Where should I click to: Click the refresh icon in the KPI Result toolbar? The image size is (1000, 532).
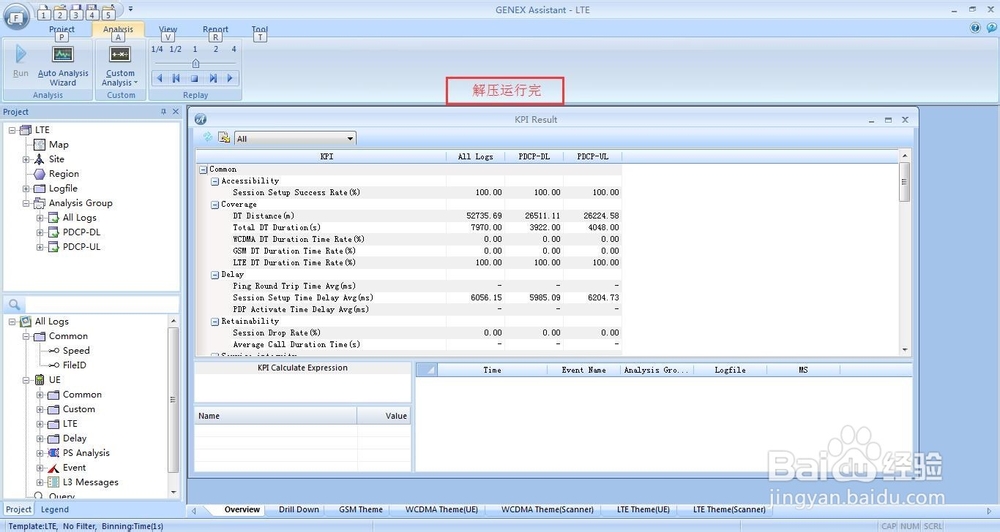[207, 137]
